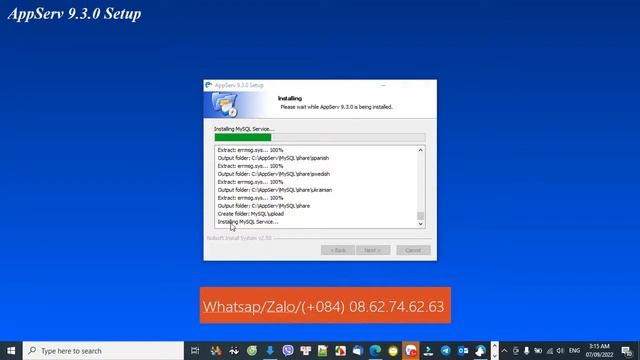Select the AppServ setup taskbar icon
The height and width of the screenshot is (360, 640).
pyautogui.click(x=480, y=351)
